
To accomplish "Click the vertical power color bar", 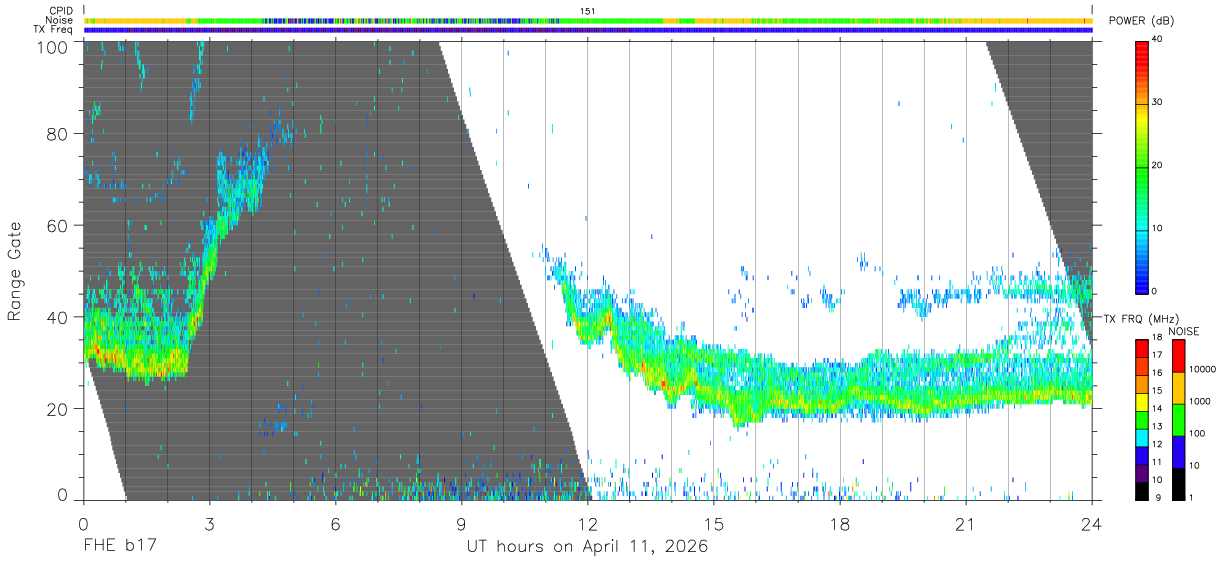I will pos(1143,167).
